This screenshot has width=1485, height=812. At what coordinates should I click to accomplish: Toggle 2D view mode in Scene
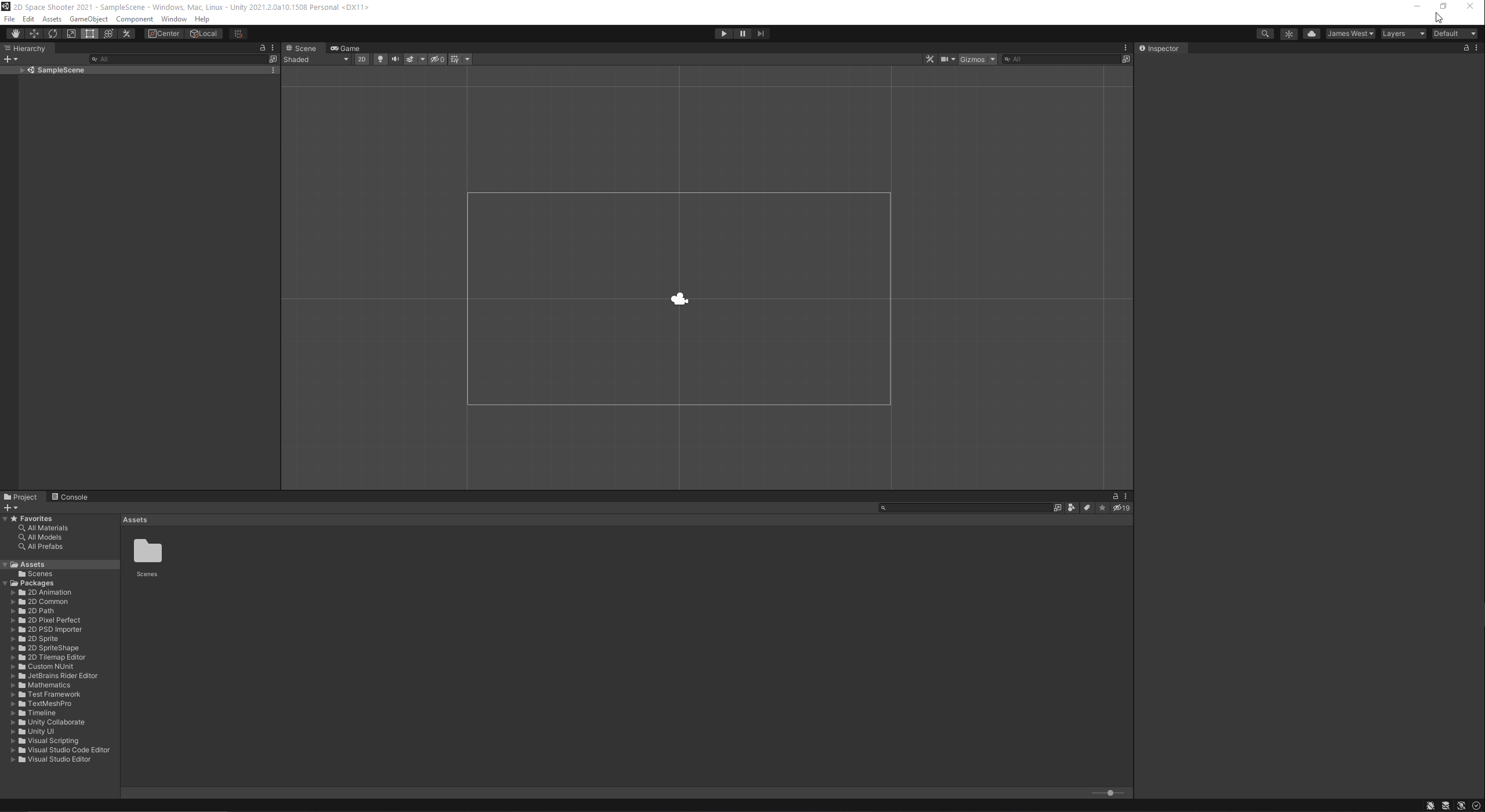pos(361,59)
